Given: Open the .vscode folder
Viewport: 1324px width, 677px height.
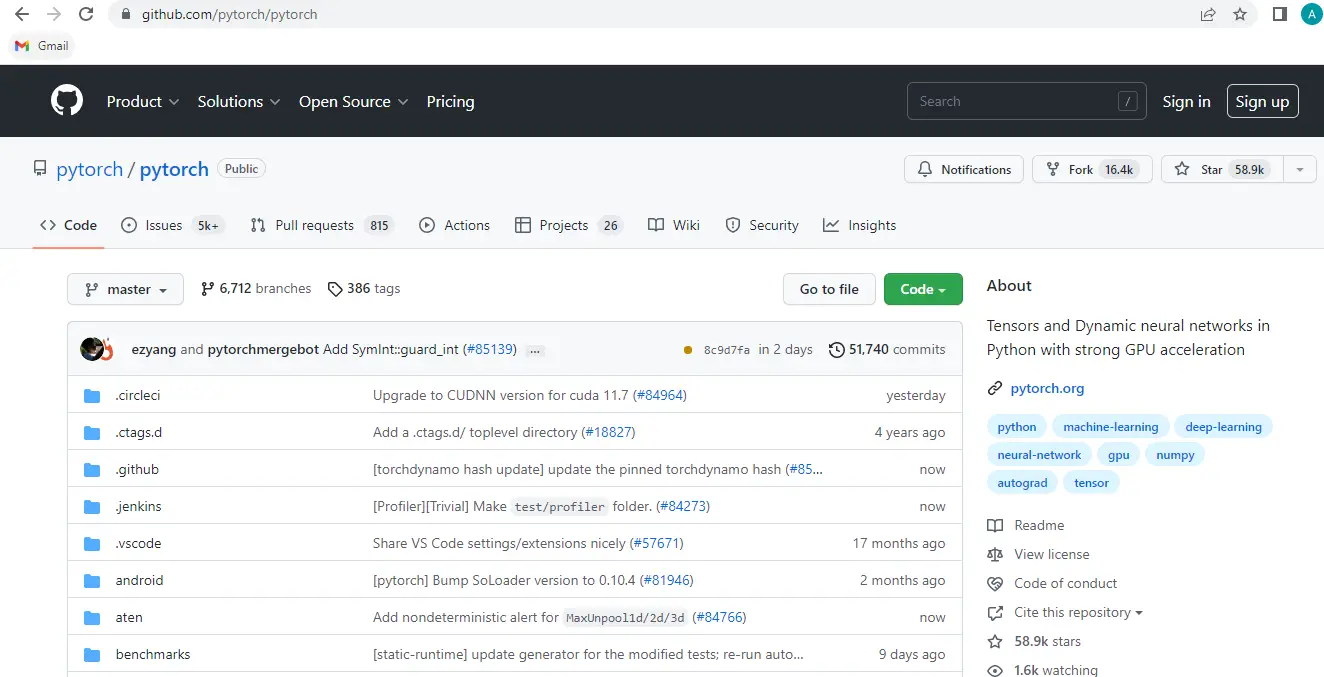Looking at the screenshot, I should [x=138, y=544].
